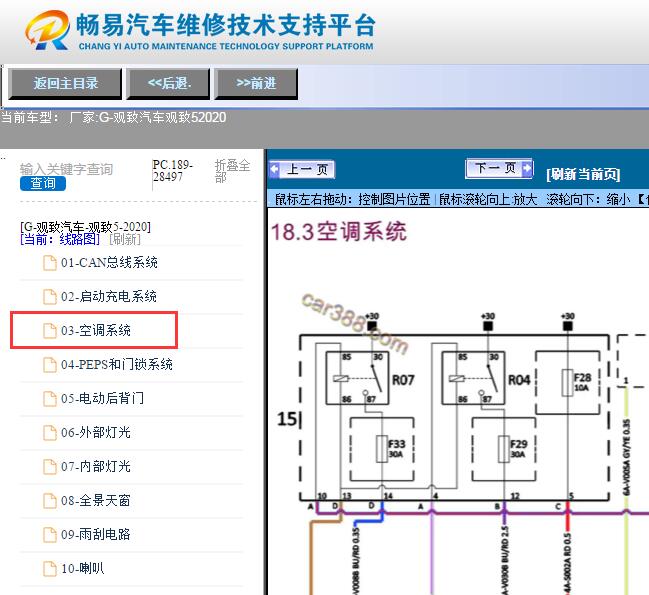Viewport: 649px width, 595px height.
Task: Click the document icon beside 03-空调系统
Action: 50,331
